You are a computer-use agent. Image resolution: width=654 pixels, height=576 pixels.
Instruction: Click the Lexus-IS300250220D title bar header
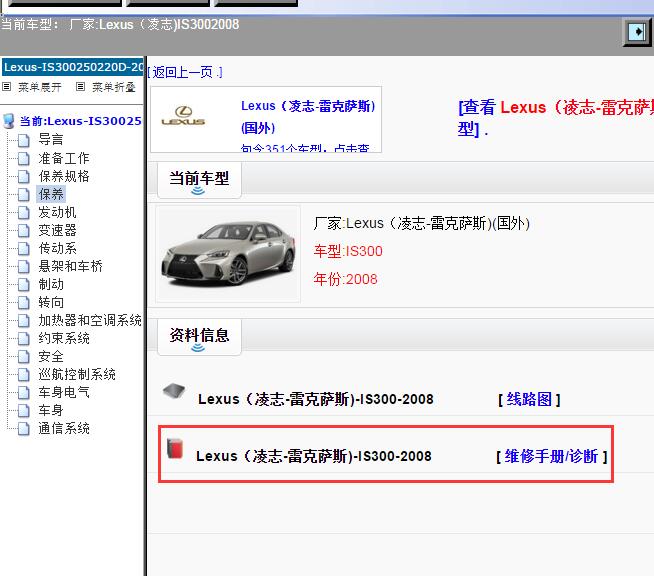click(x=73, y=67)
